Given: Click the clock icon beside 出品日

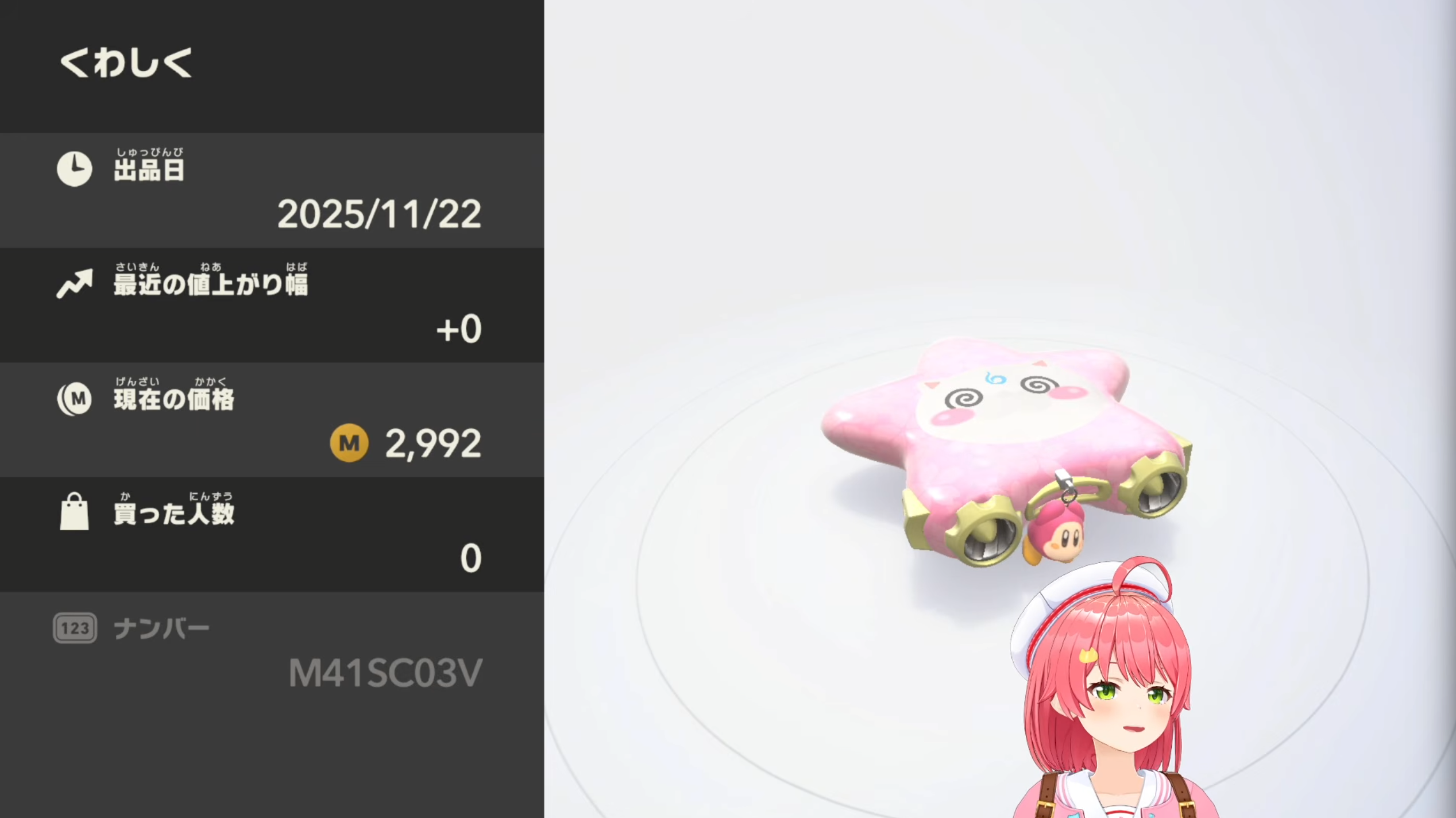Looking at the screenshot, I should click(x=74, y=169).
